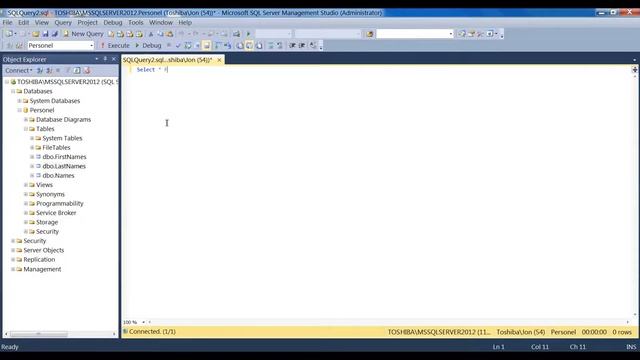Viewport: 640px width, 360px height.
Task: Close the SQLQuery2.sql tab
Action: 219,60
